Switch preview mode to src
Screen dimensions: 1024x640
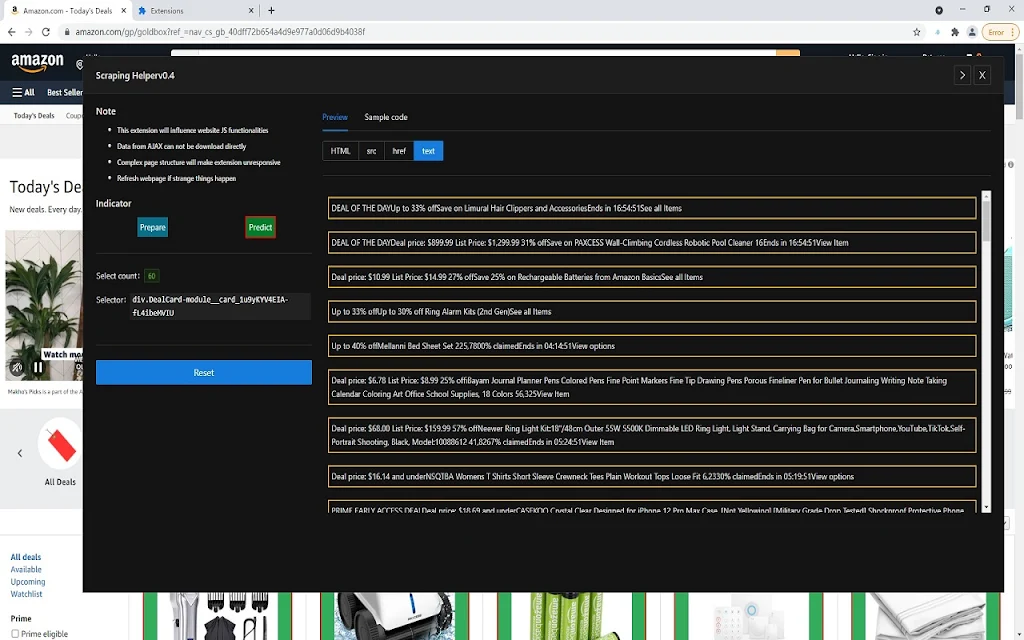pos(371,151)
